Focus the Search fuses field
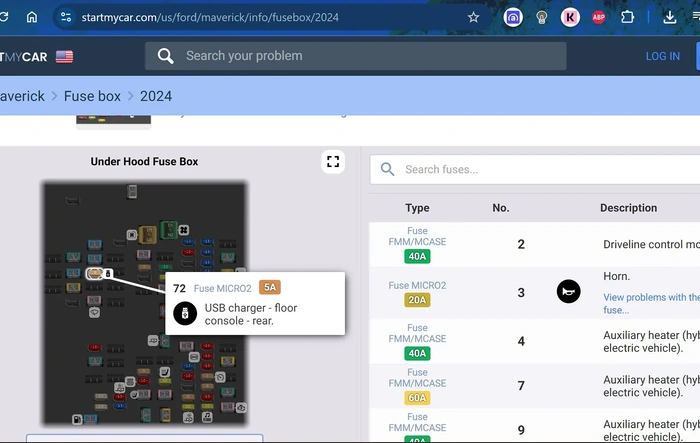The width and height of the screenshot is (700, 443). pyautogui.click(x=535, y=169)
